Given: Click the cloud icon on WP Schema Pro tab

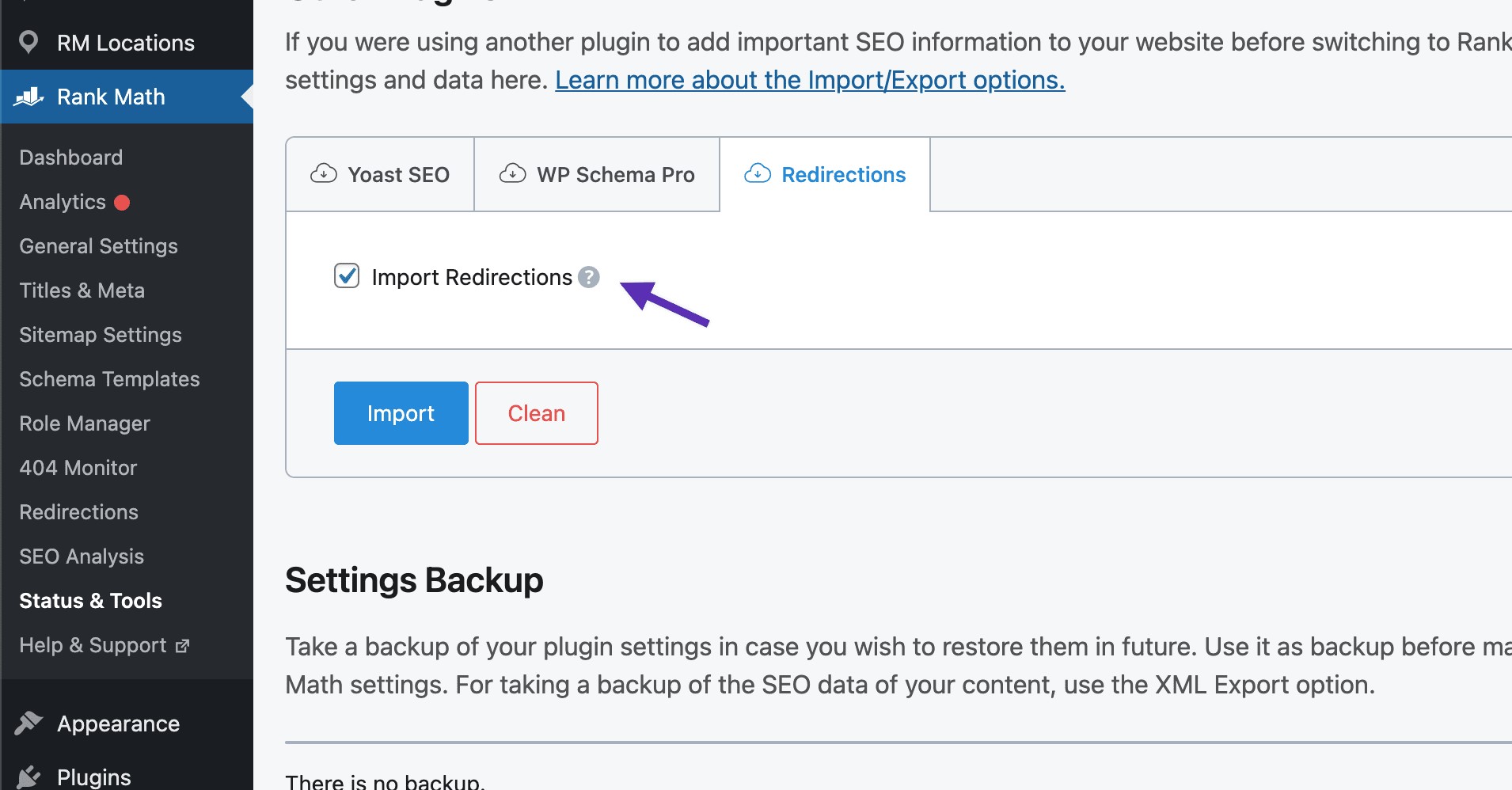Looking at the screenshot, I should click(512, 173).
